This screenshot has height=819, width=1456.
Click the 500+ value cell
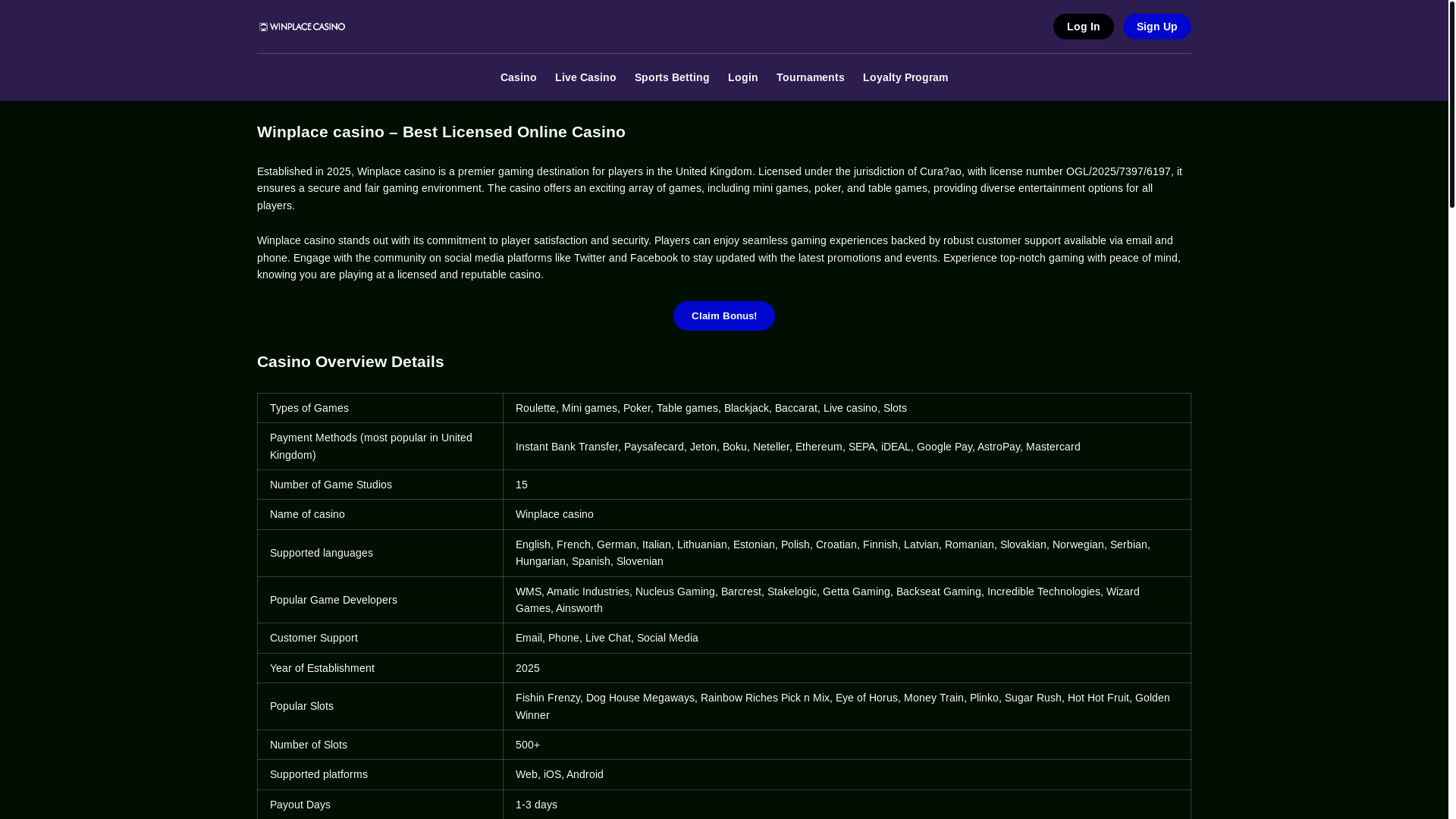click(847, 745)
